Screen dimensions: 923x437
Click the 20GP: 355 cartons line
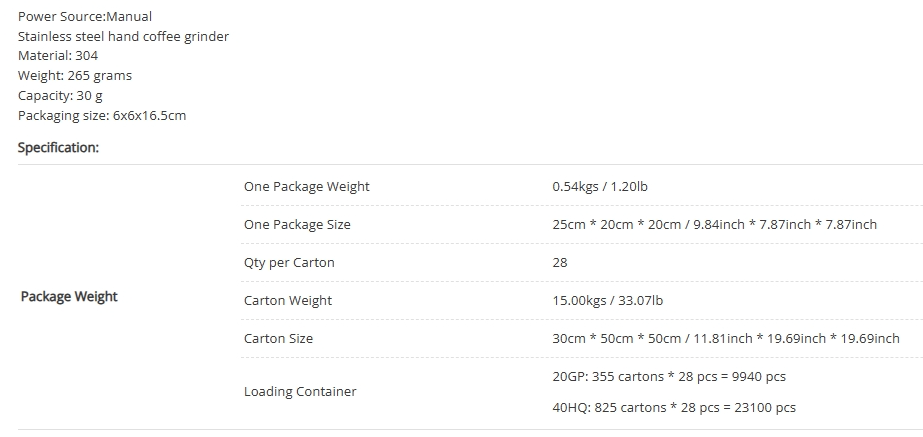click(669, 376)
